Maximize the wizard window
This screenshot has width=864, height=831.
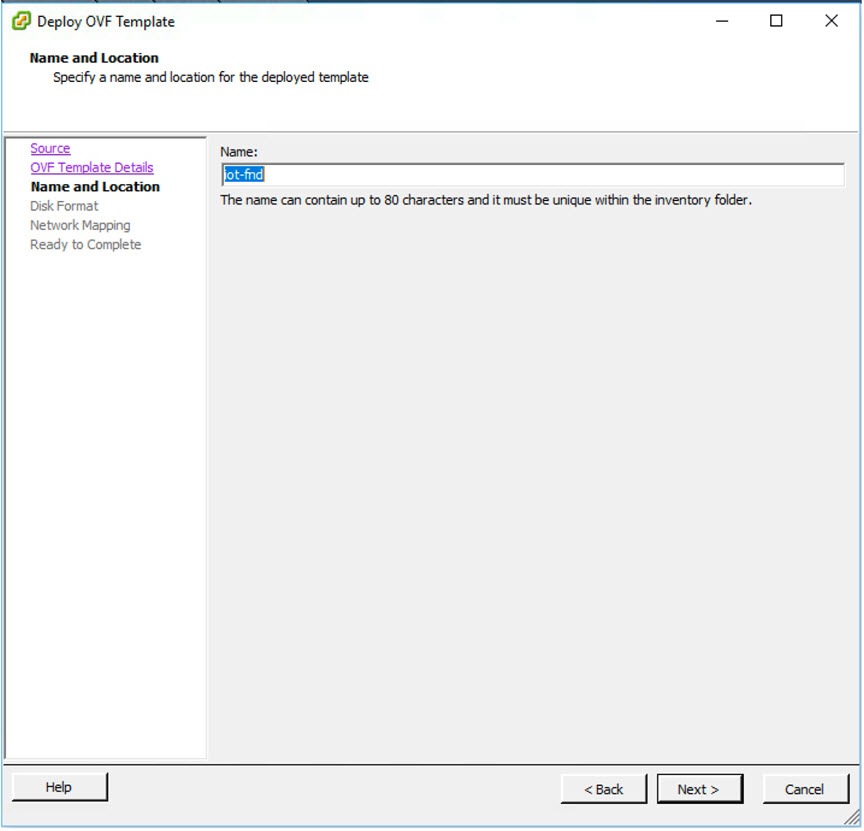[x=777, y=21]
